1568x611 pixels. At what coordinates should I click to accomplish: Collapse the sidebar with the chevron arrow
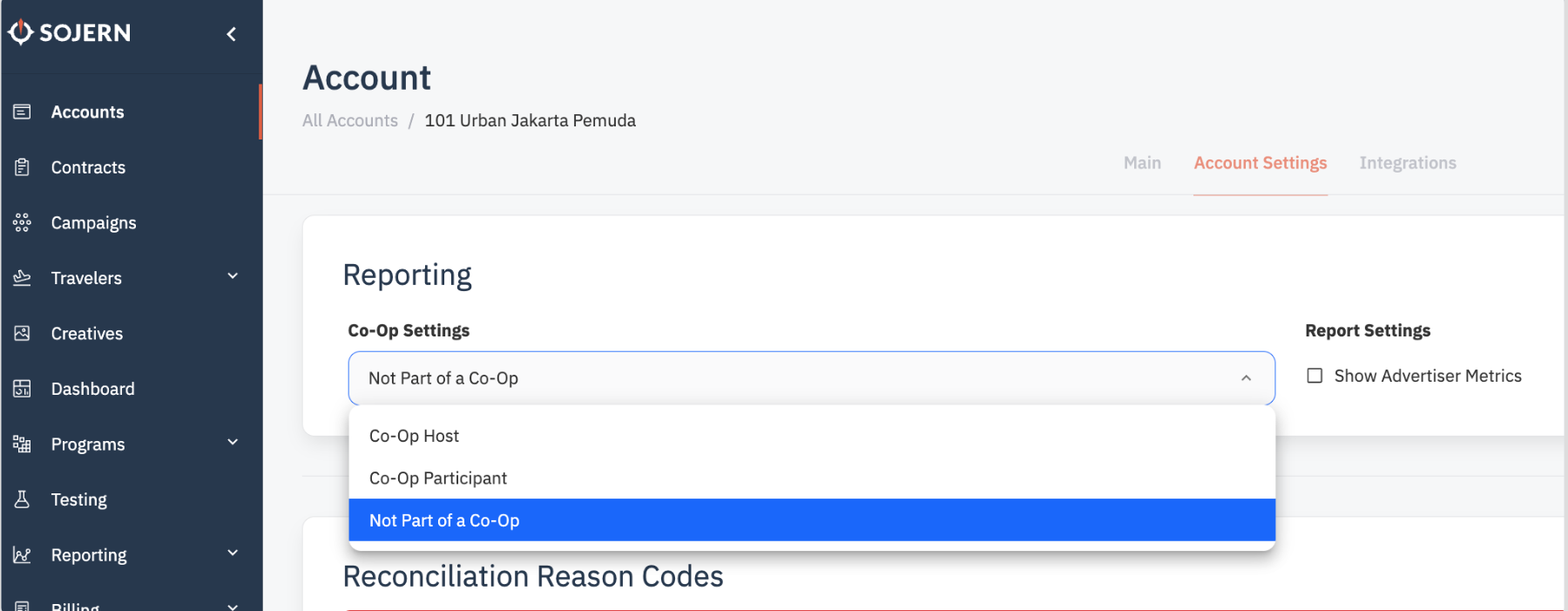click(231, 33)
